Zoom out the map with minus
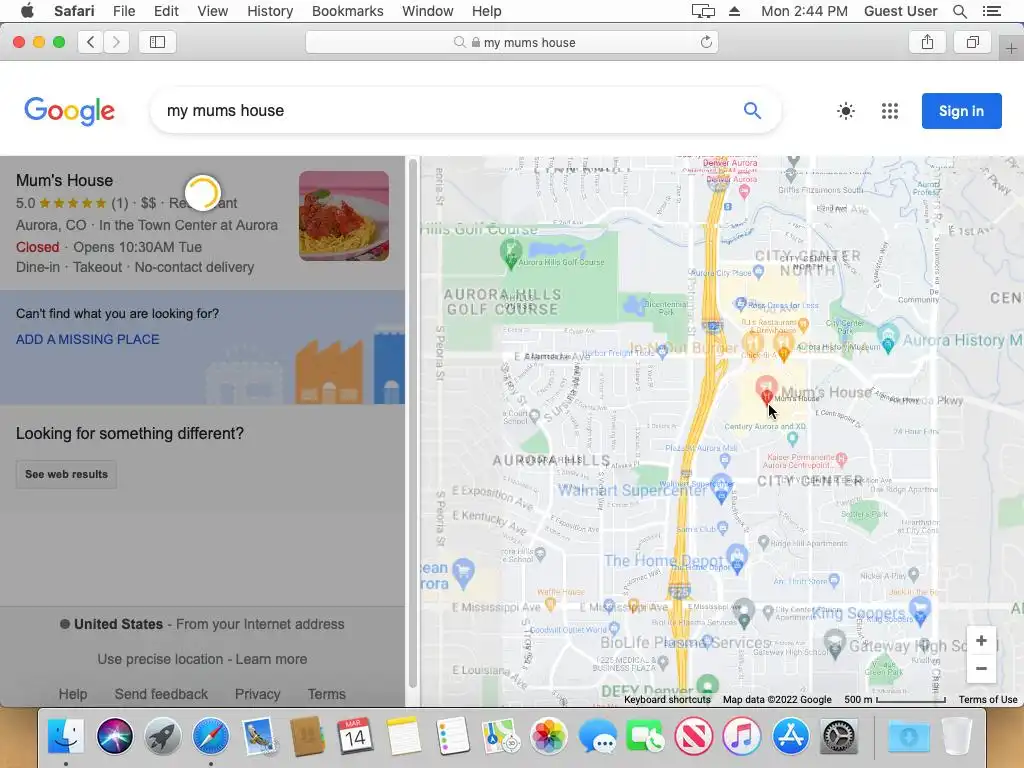This screenshot has width=1024, height=768. point(981,668)
